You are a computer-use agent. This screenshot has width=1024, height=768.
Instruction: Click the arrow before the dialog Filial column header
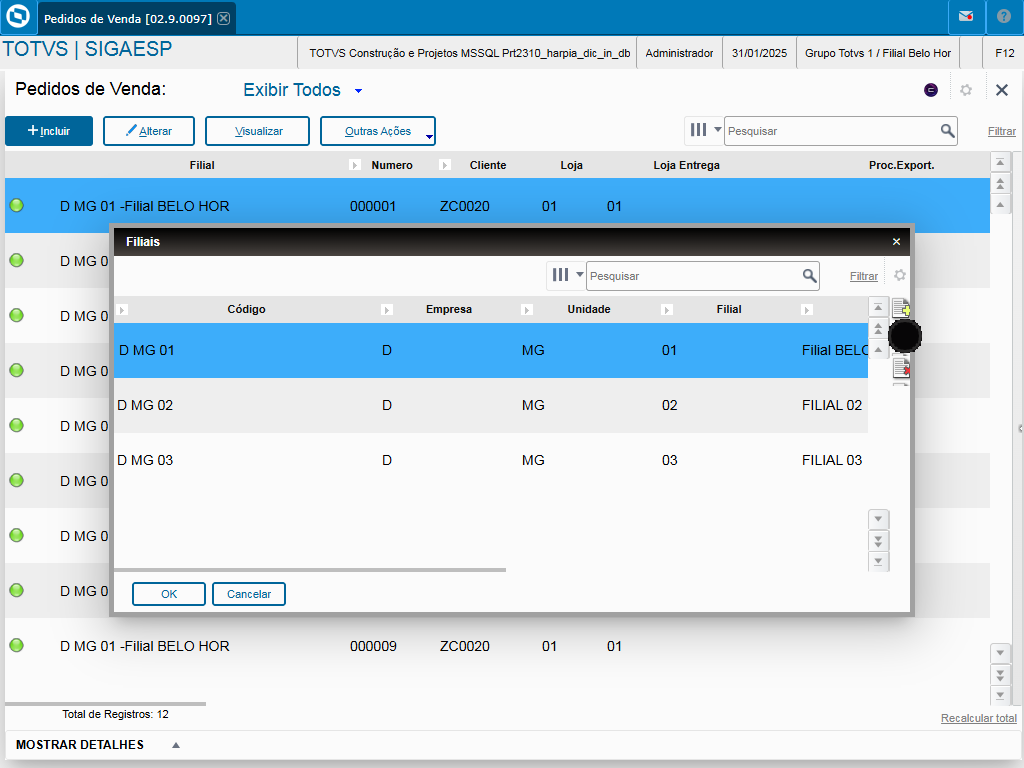pyautogui.click(x=666, y=310)
